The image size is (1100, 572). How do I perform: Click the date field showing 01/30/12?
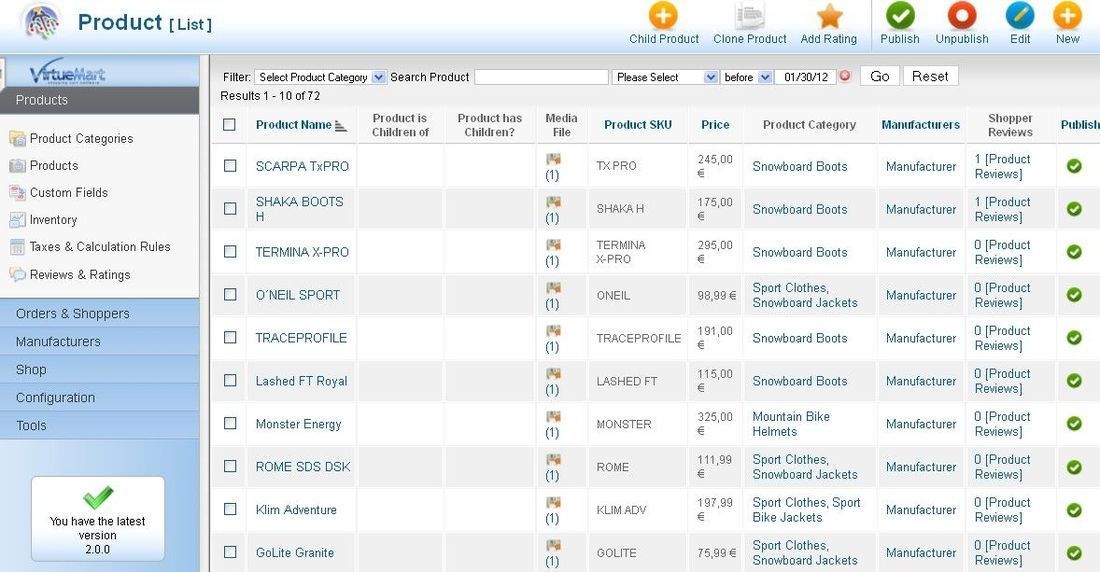[x=805, y=77]
